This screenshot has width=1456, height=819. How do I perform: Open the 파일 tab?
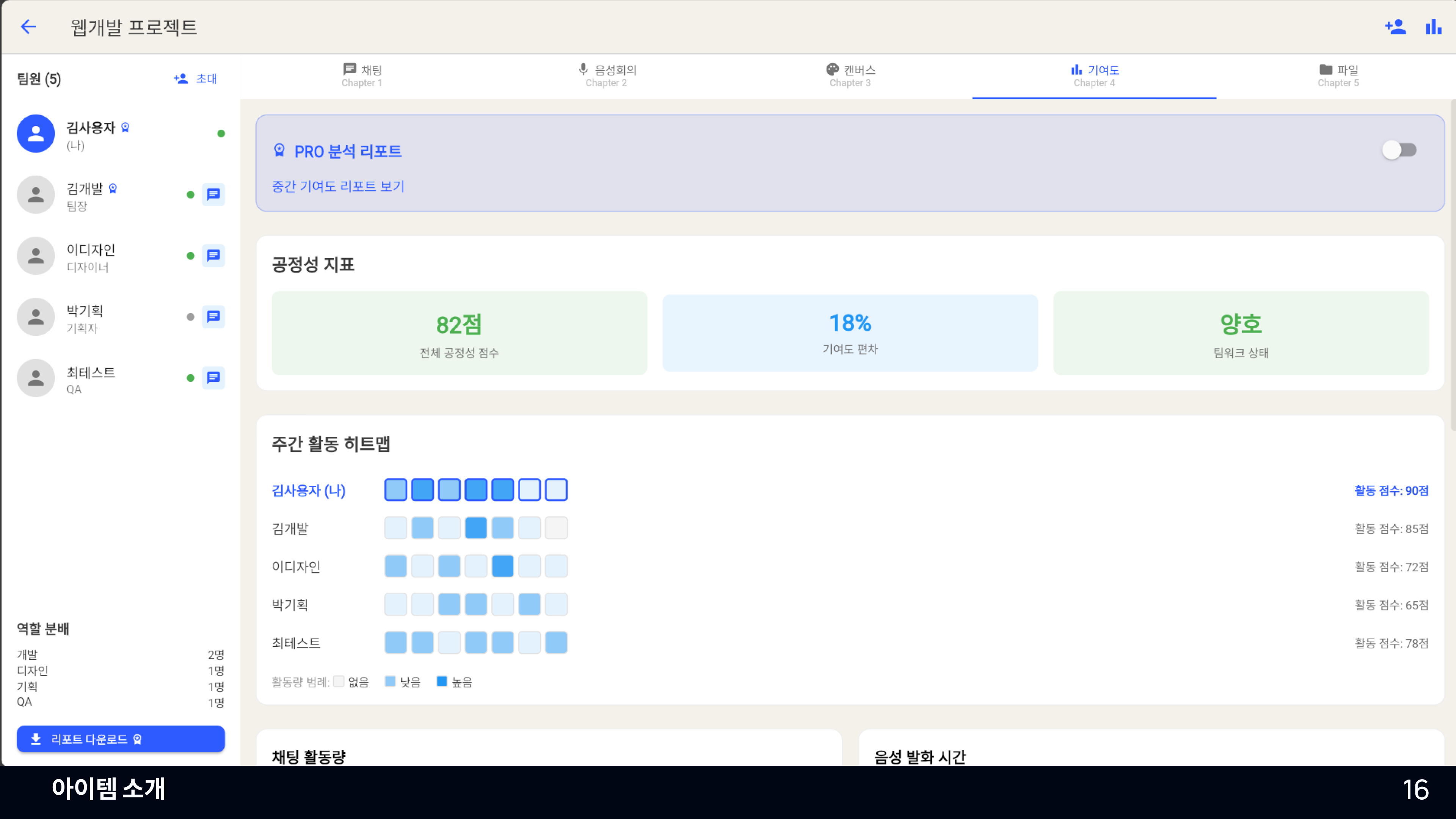click(x=1338, y=76)
